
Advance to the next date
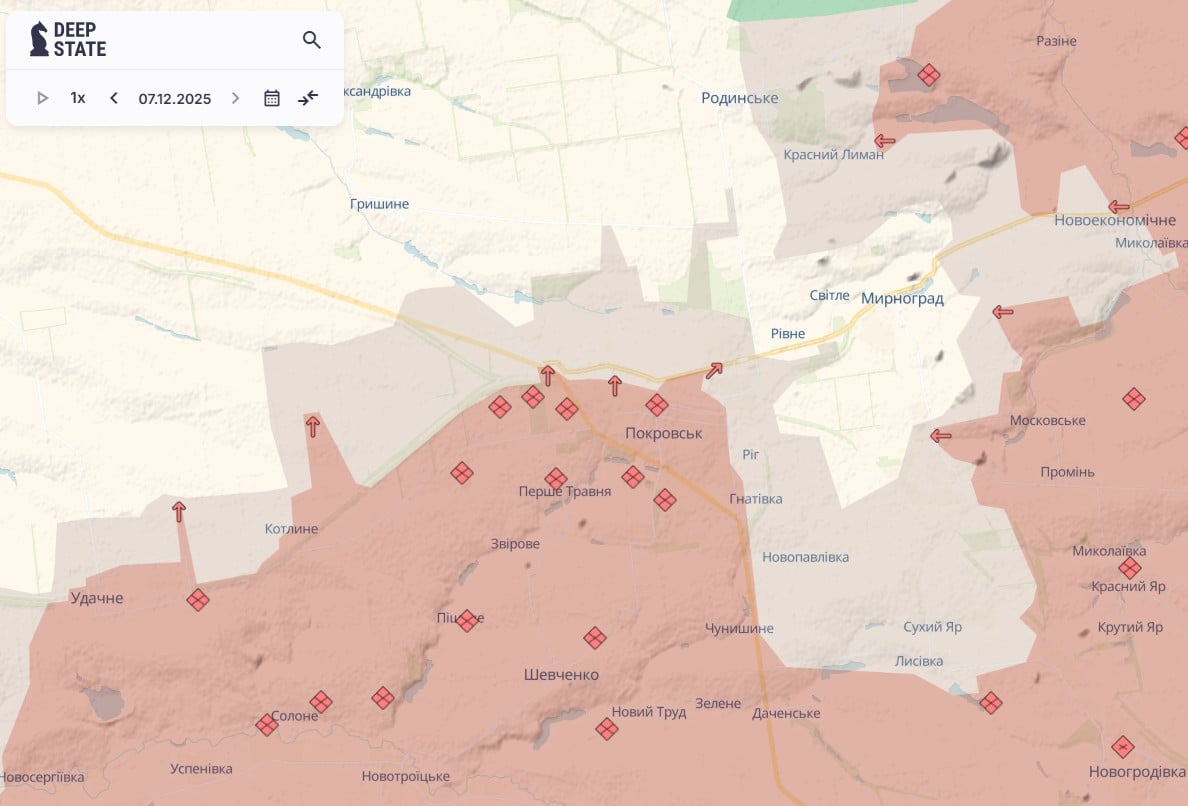point(236,98)
